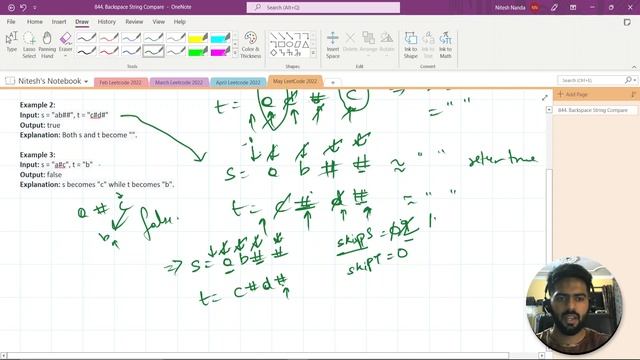This screenshot has width=640, height=360.
Task: Choose the cyan highlighter
Action: click(220, 38)
